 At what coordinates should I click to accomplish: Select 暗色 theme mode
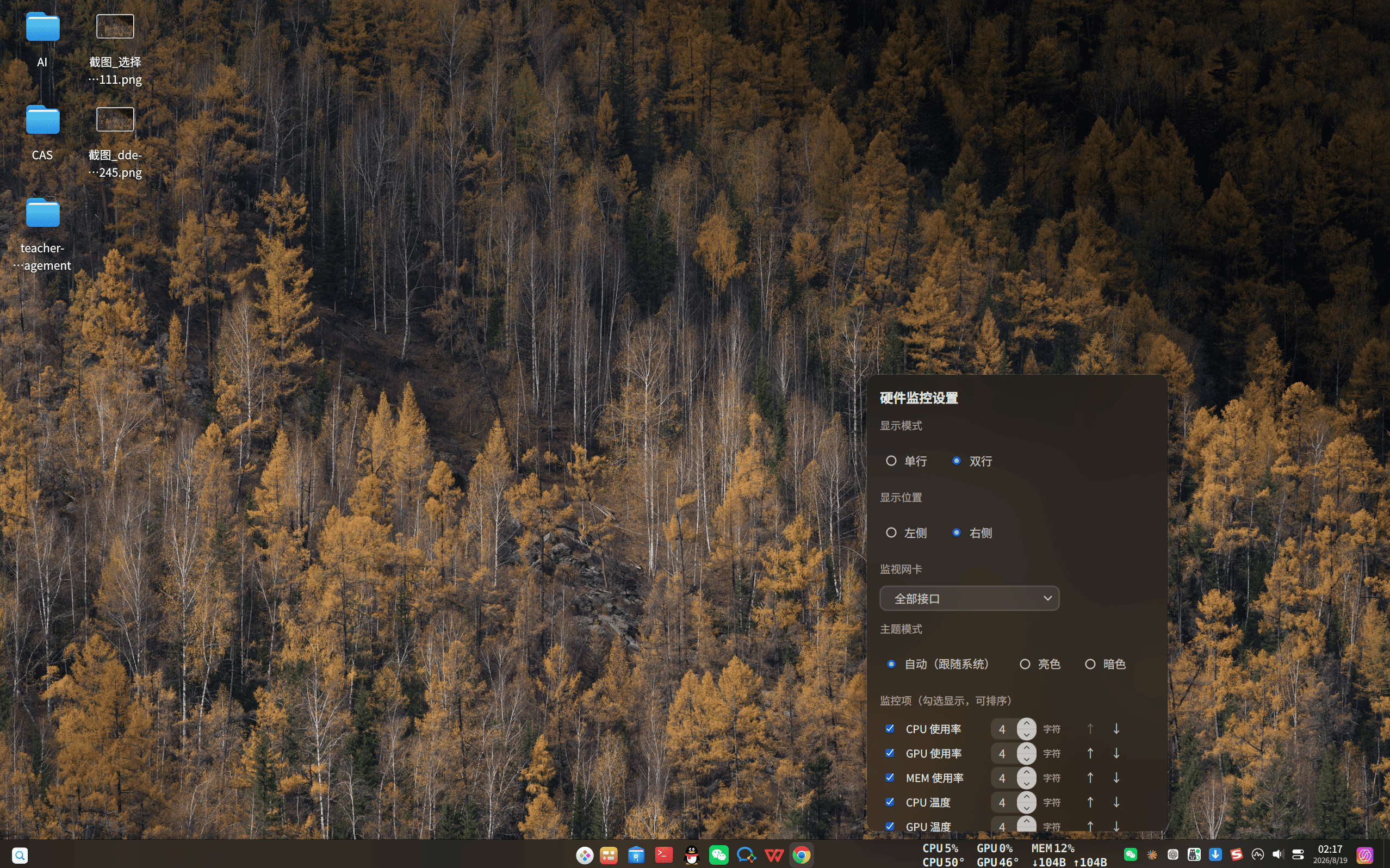[x=1090, y=664]
